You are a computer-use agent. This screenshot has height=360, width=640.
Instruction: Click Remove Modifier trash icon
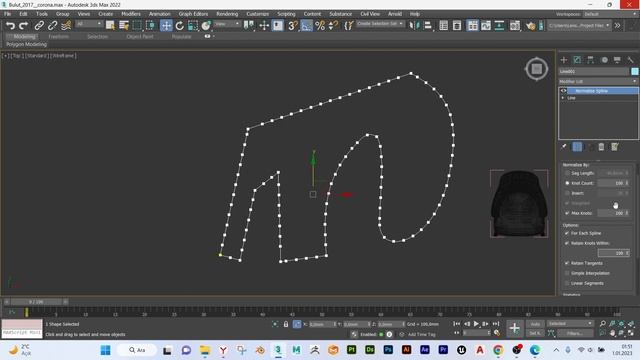(601, 147)
